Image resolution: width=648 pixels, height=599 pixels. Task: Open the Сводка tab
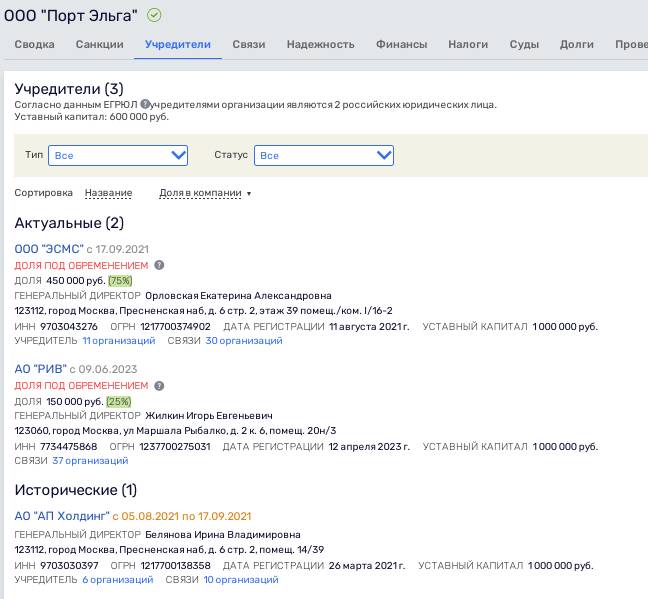34,44
